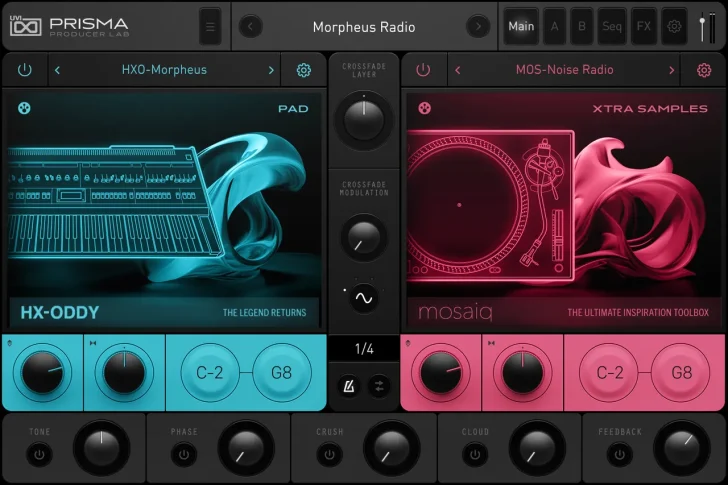The height and width of the screenshot is (485, 728).
Task: Open MOS-Noise Radio layer settings gear
Action: [704, 70]
